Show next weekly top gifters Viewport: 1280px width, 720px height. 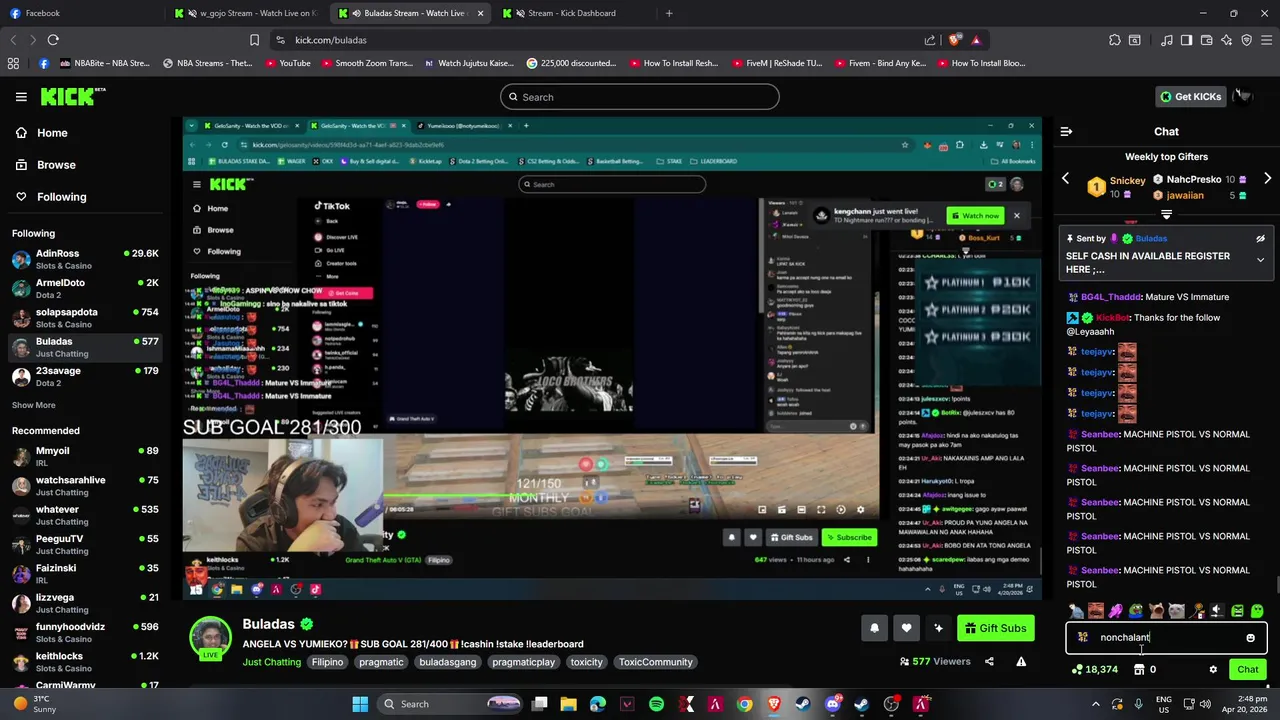pos(1267,179)
